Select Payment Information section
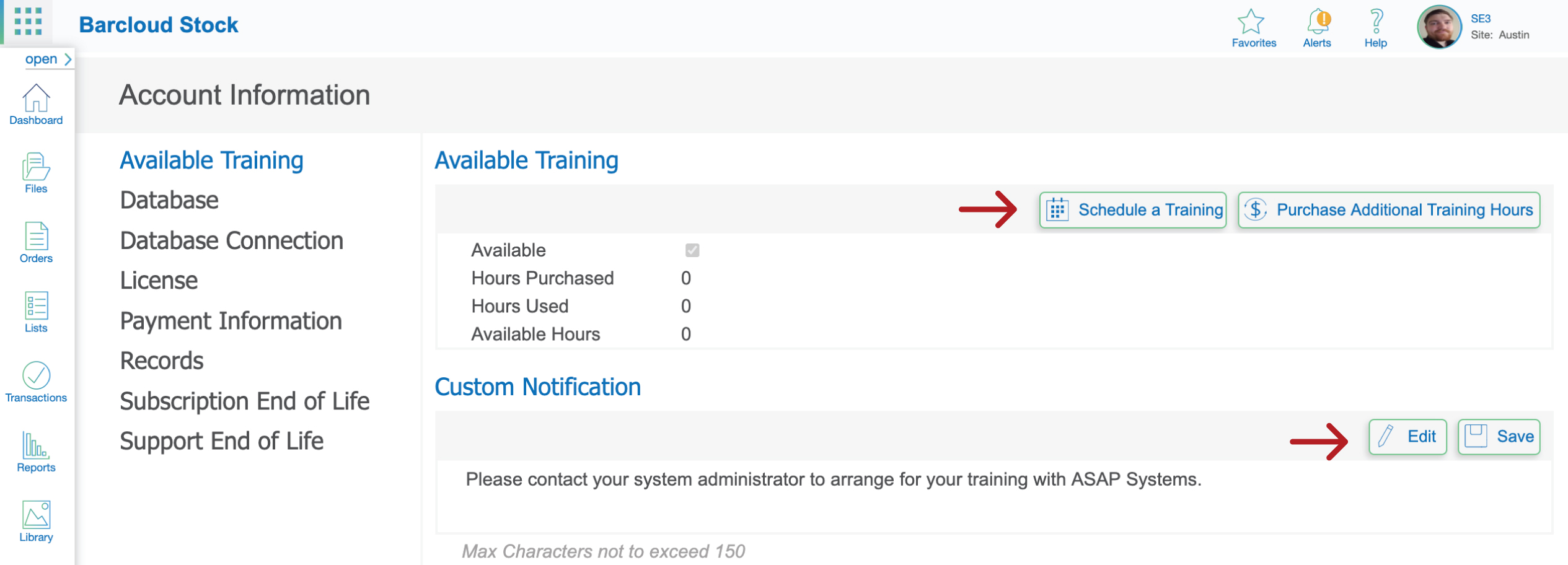Image resolution: width=1568 pixels, height=565 pixels. (231, 321)
